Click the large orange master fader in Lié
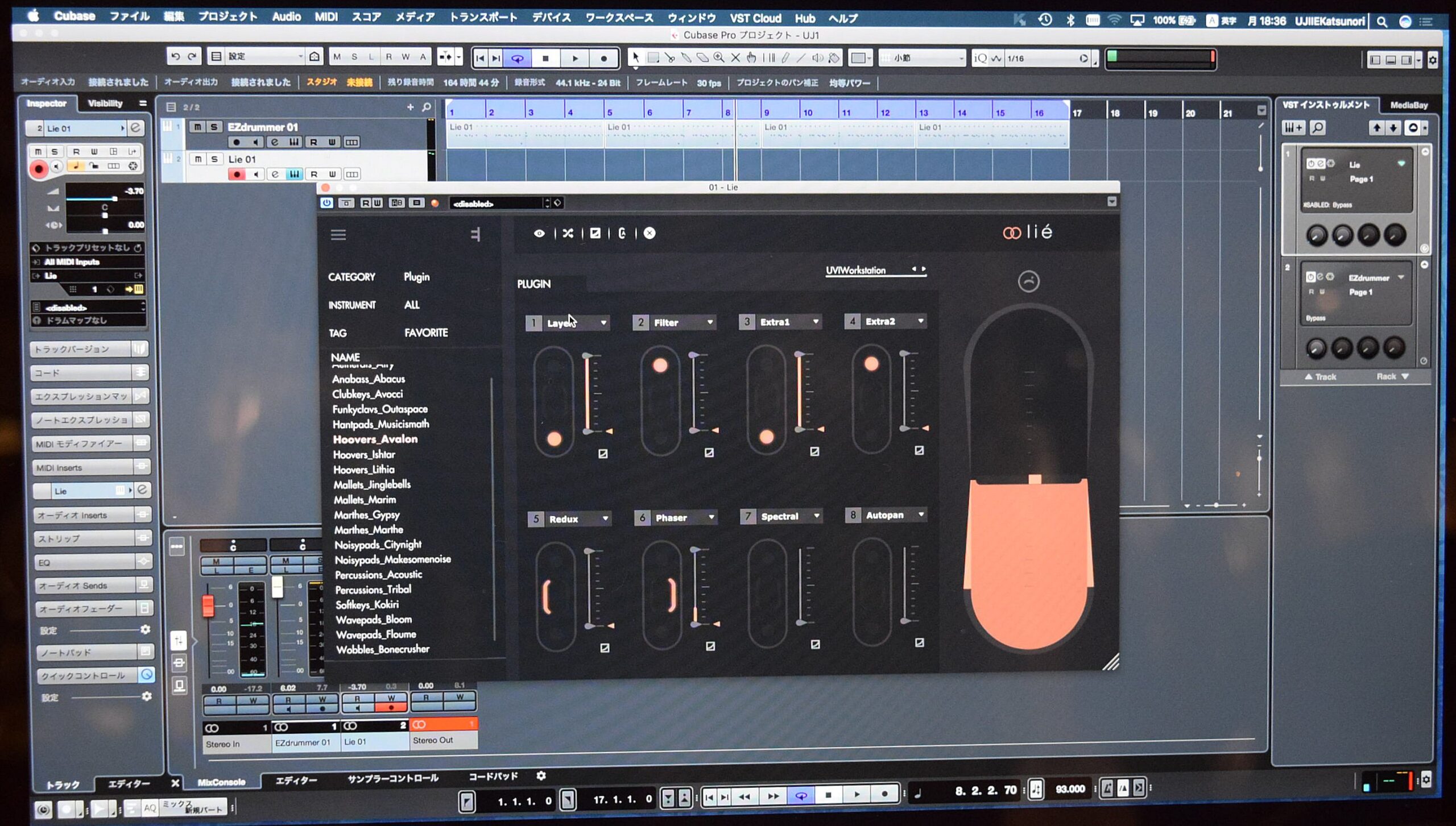 [1029, 563]
